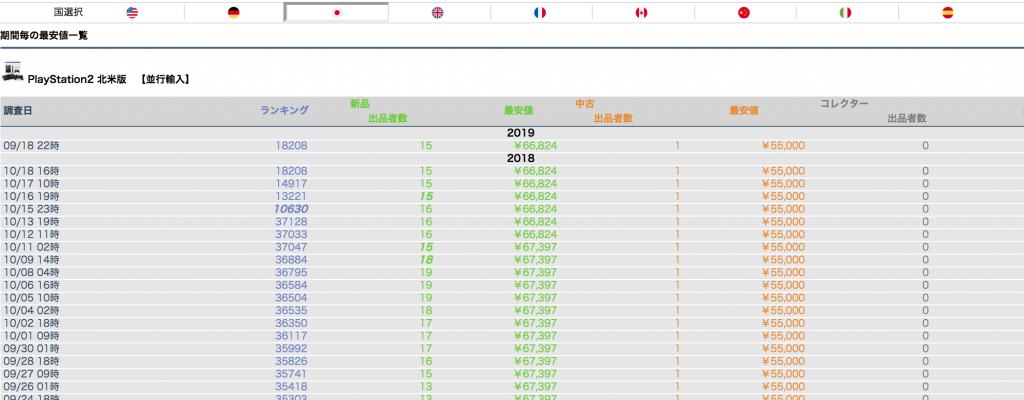This screenshot has width=1024, height=400.
Task: Click the ランキング column header
Action: [x=284, y=111]
